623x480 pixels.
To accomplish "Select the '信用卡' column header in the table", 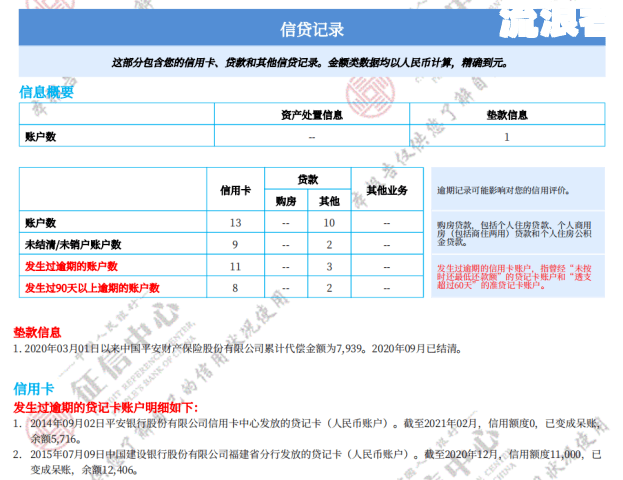I will [x=235, y=190].
